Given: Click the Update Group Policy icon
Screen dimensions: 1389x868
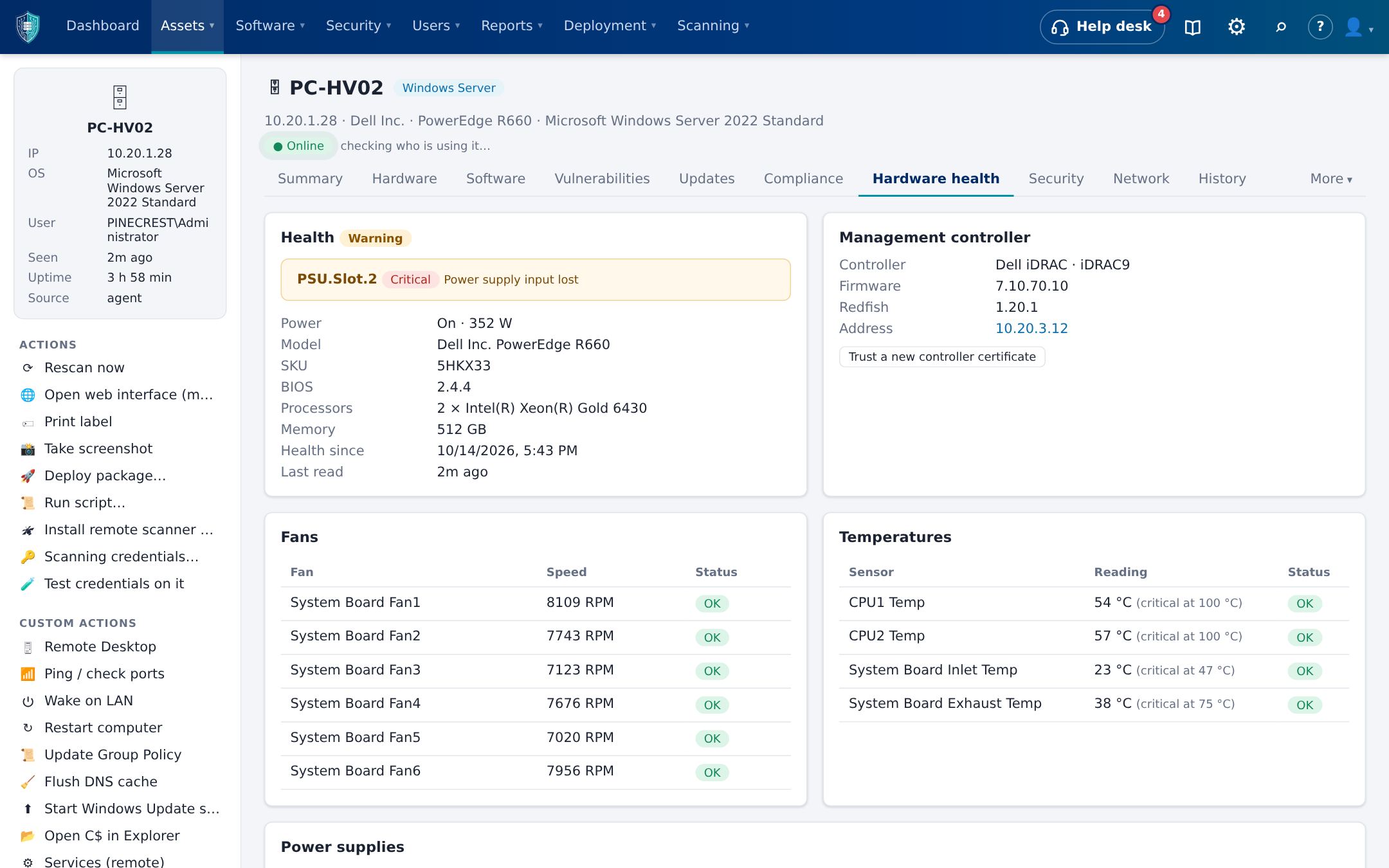Looking at the screenshot, I should pos(28,755).
